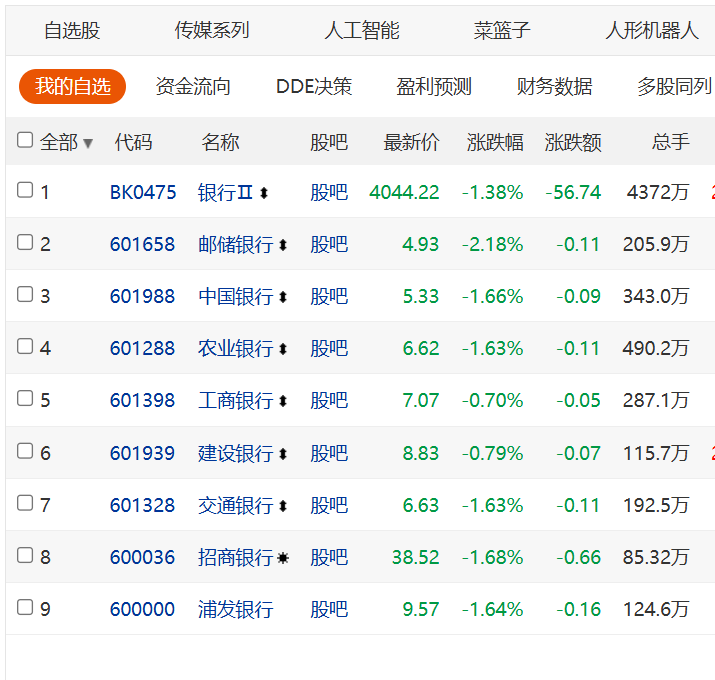The width and height of the screenshot is (715, 680).
Task: Open the 财务数据 view
Action: coord(554,86)
